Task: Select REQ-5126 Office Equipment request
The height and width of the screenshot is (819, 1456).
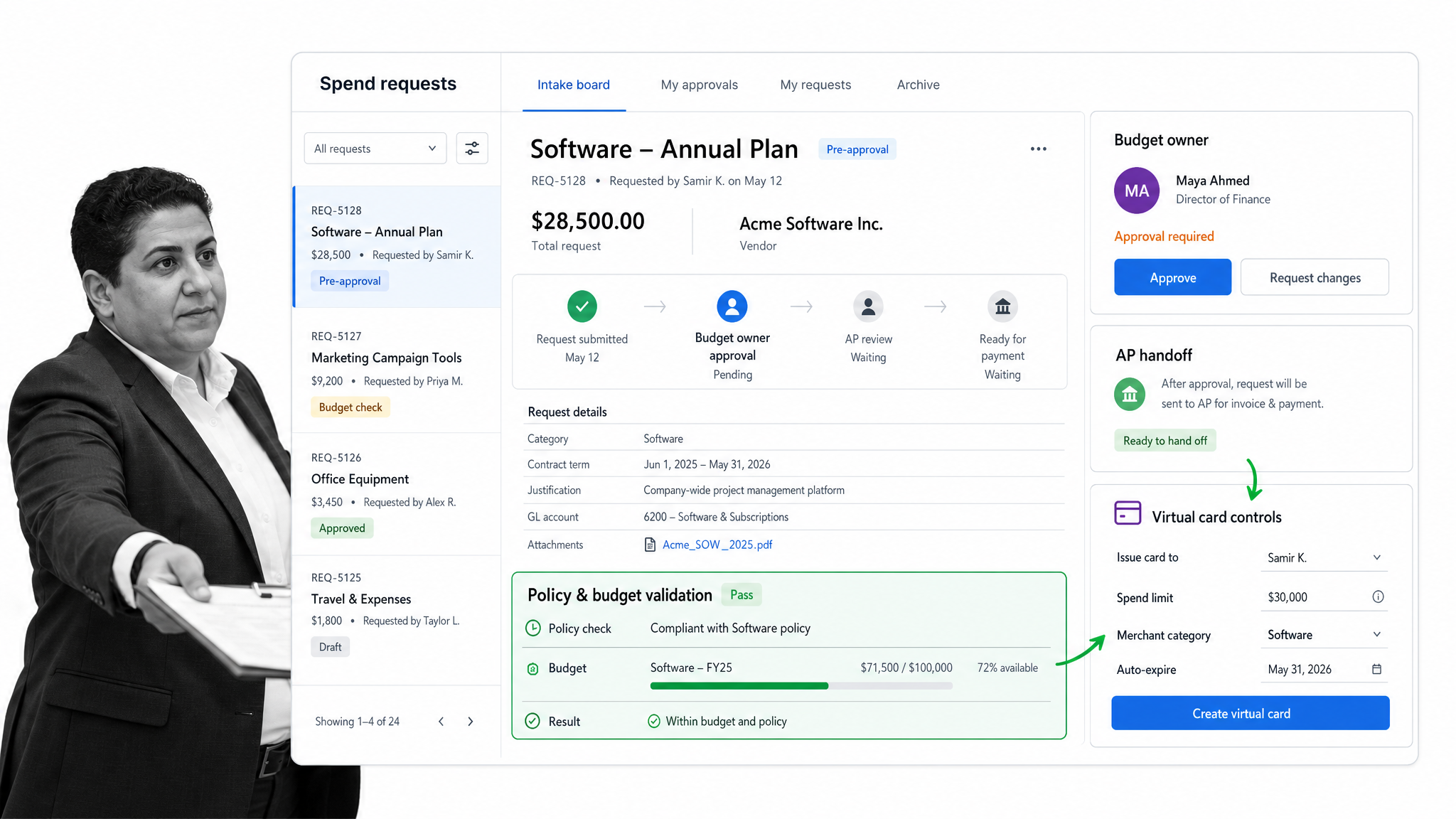Action: click(x=397, y=493)
